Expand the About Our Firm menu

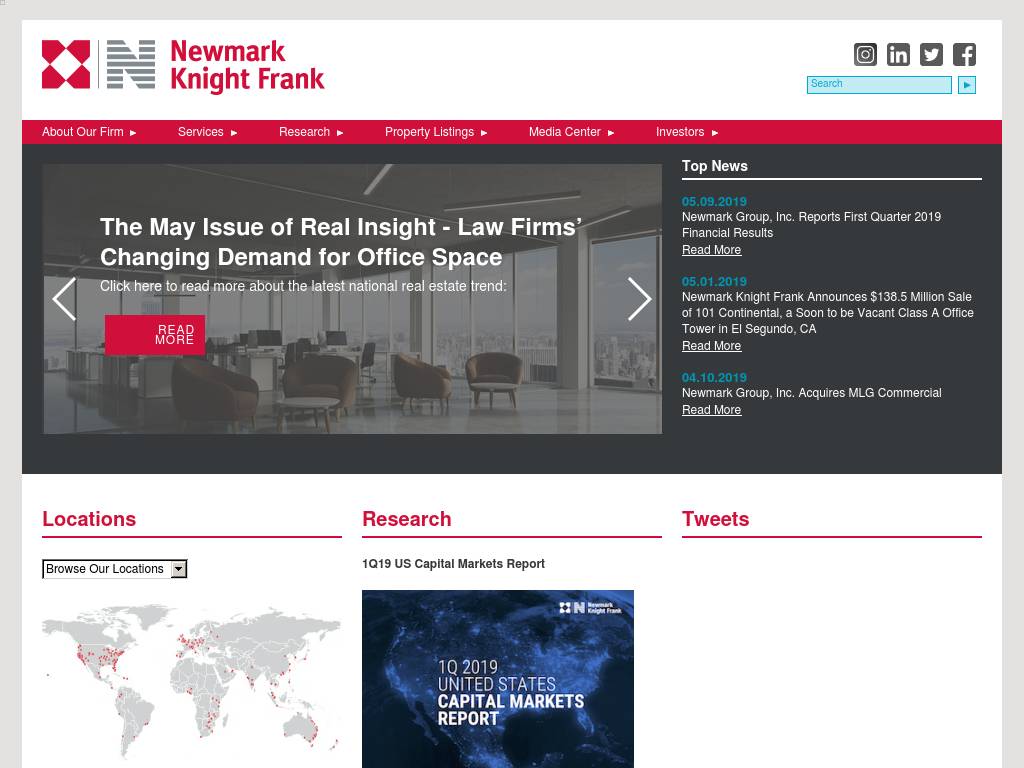click(89, 132)
